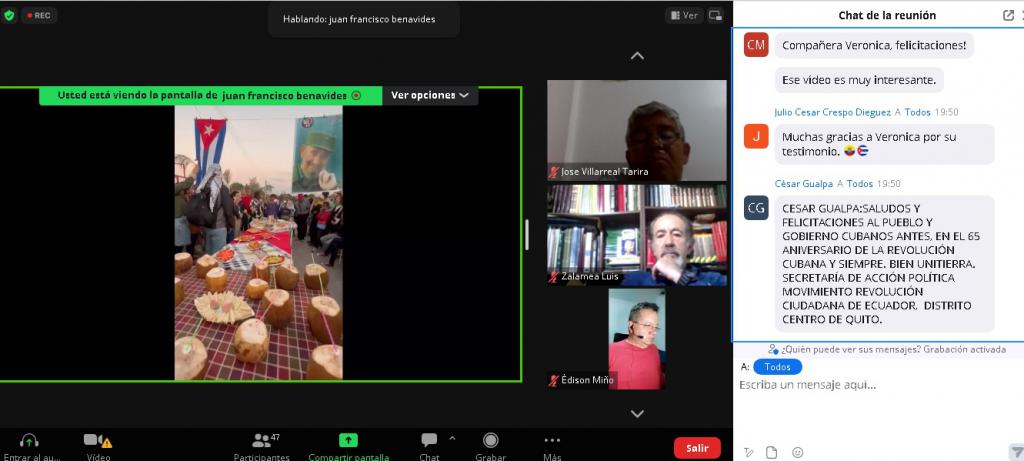Open the Ver opciones dropdown
Image resolution: width=1024 pixels, height=461 pixels.
[430, 95]
